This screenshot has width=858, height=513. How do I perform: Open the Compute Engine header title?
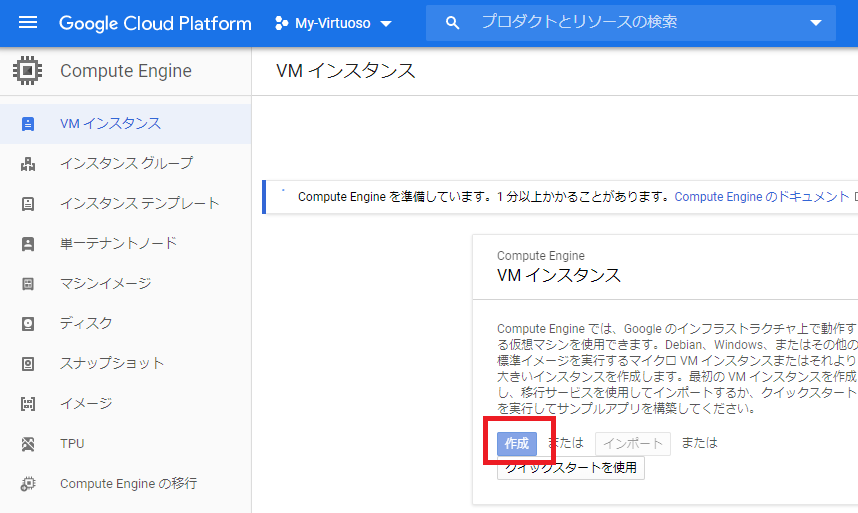pyautogui.click(x=126, y=71)
